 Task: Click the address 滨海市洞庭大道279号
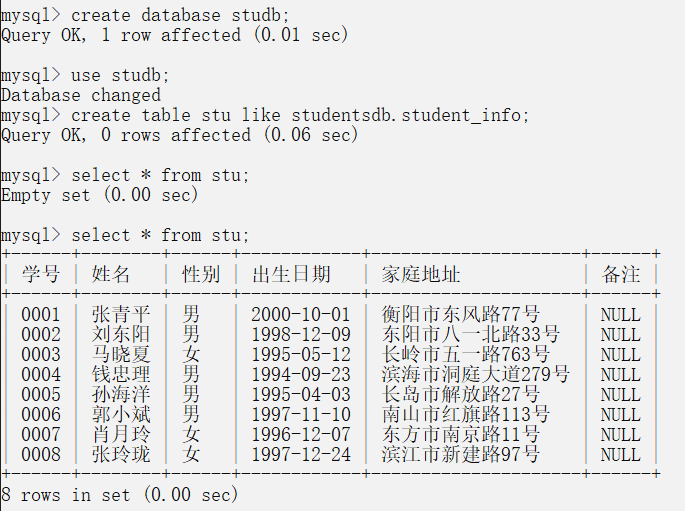[x=475, y=375]
